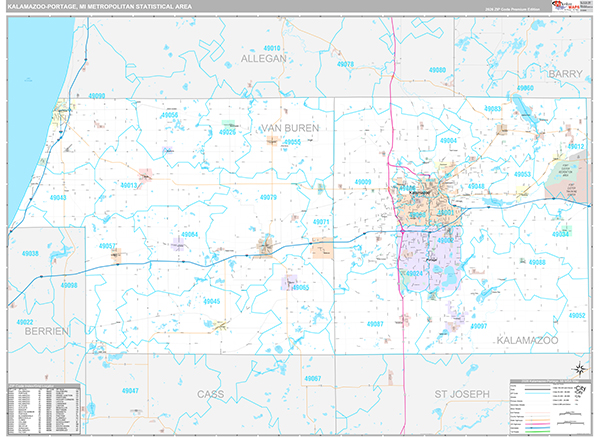Select the ST JOSEPH county label

pyautogui.click(x=459, y=394)
